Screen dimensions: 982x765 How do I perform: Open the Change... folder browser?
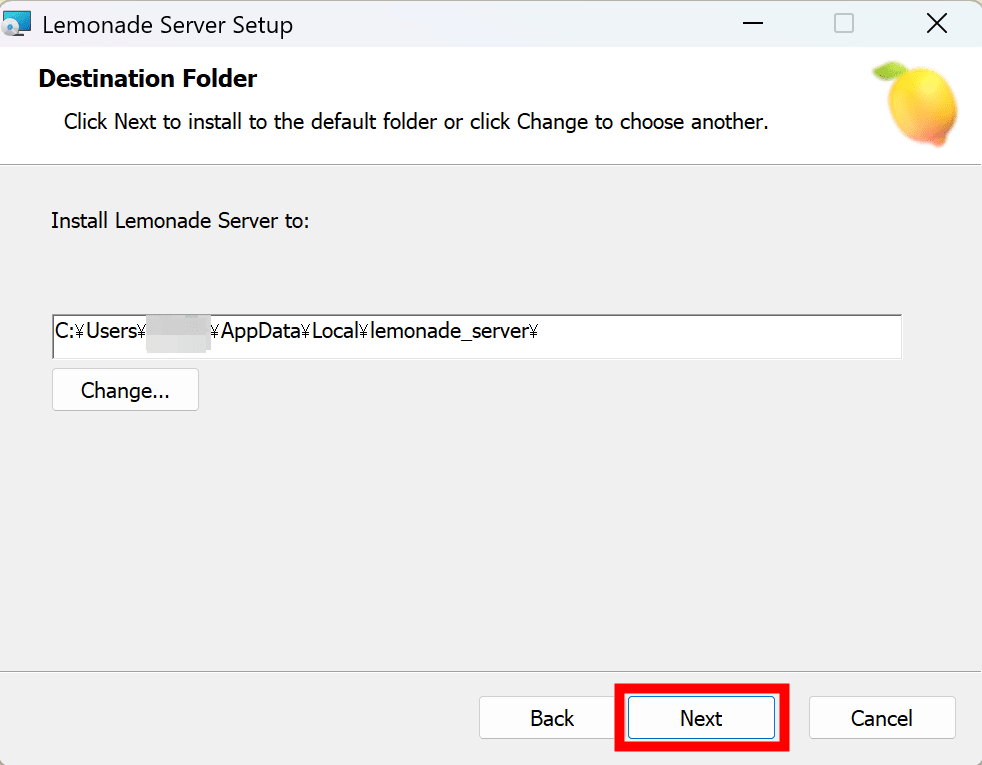pos(125,390)
